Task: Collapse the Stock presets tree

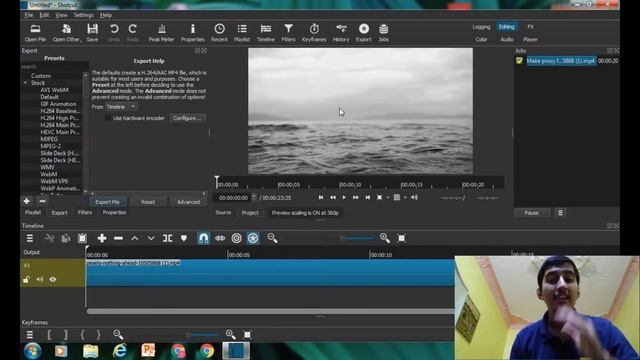Action: pos(25,83)
